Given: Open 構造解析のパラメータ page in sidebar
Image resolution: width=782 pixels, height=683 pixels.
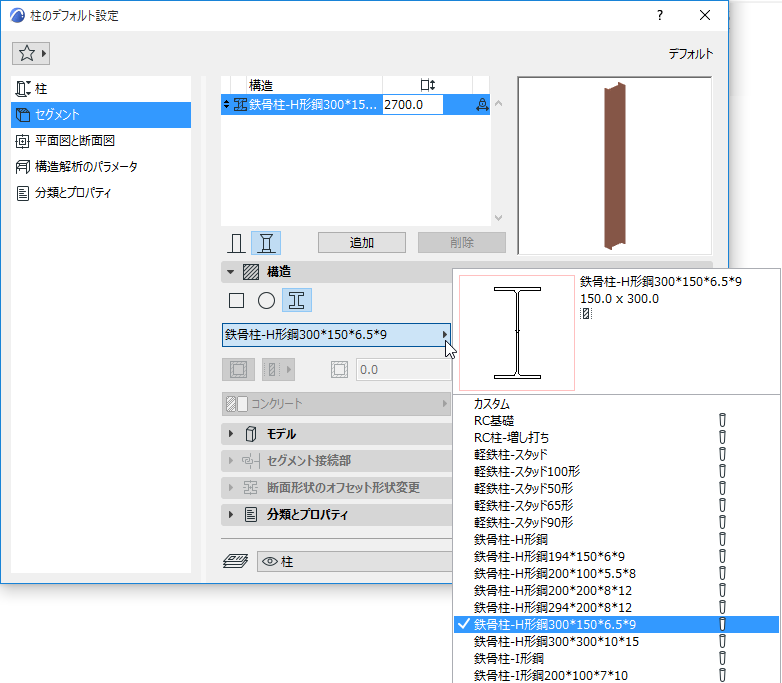Looking at the screenshot, I should 101,167.
